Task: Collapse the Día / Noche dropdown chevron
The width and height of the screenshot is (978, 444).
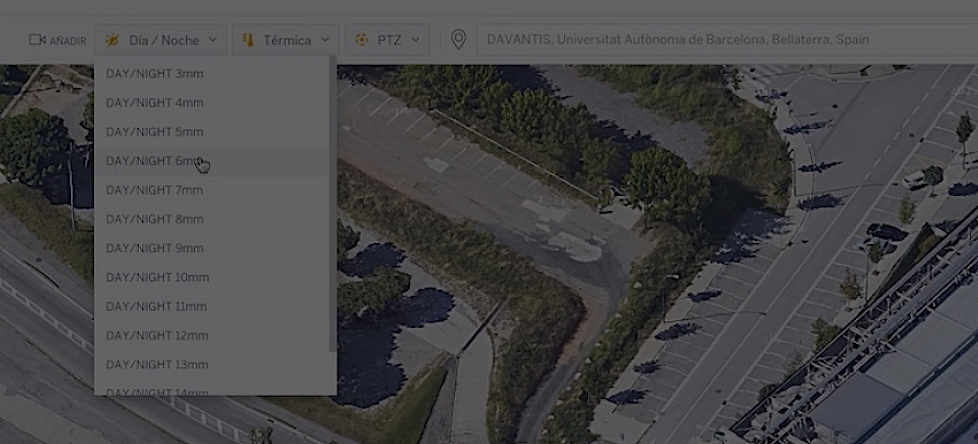Action: click(213, 40)
